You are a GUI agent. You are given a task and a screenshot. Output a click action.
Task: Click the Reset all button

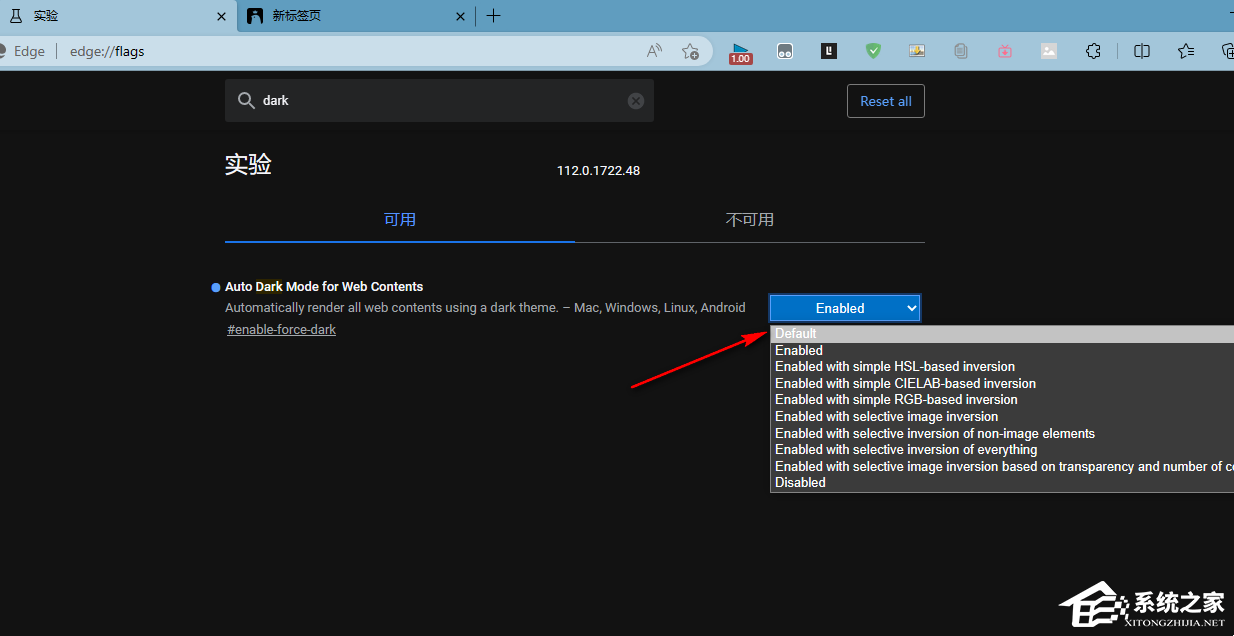pyautogui.click(x=885, y=101)
